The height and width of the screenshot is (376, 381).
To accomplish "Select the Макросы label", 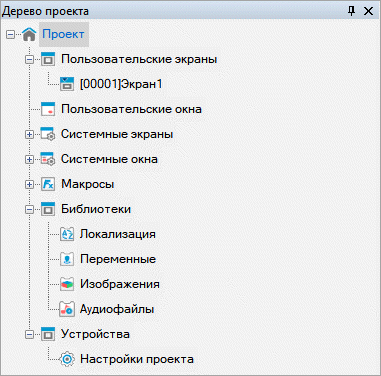I will [88, 184].
